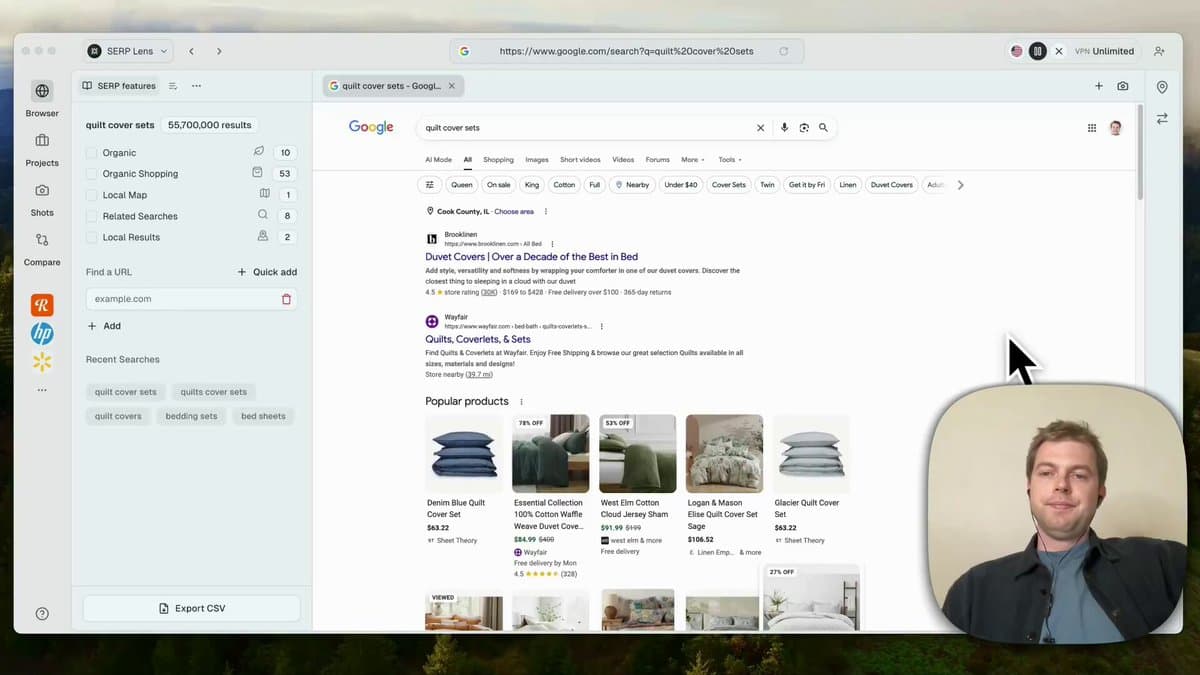The height and width of the screenshot is (675, 1200).
Task: Switch to Google Images tab
Action: [537, 160]
